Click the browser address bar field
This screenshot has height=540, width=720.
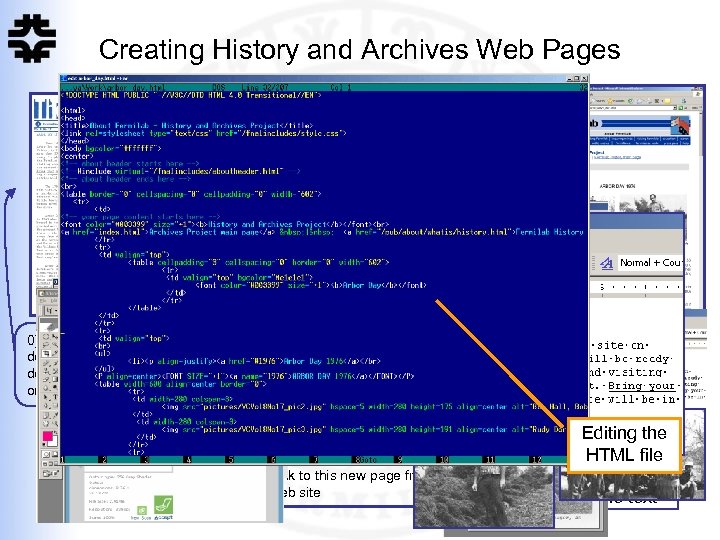tap(631, 108)
